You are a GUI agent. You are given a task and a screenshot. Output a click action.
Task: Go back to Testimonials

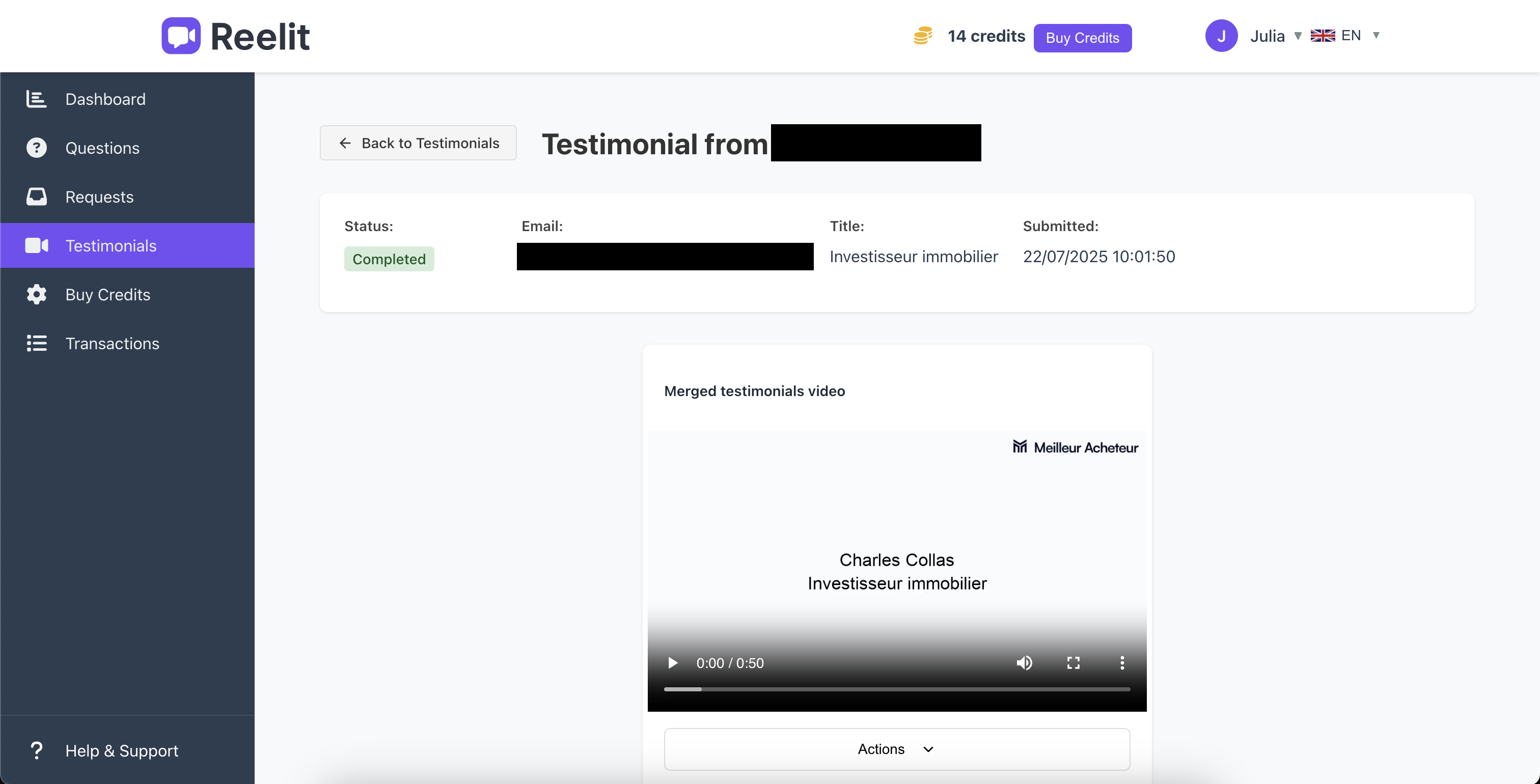tap(418, 143)
